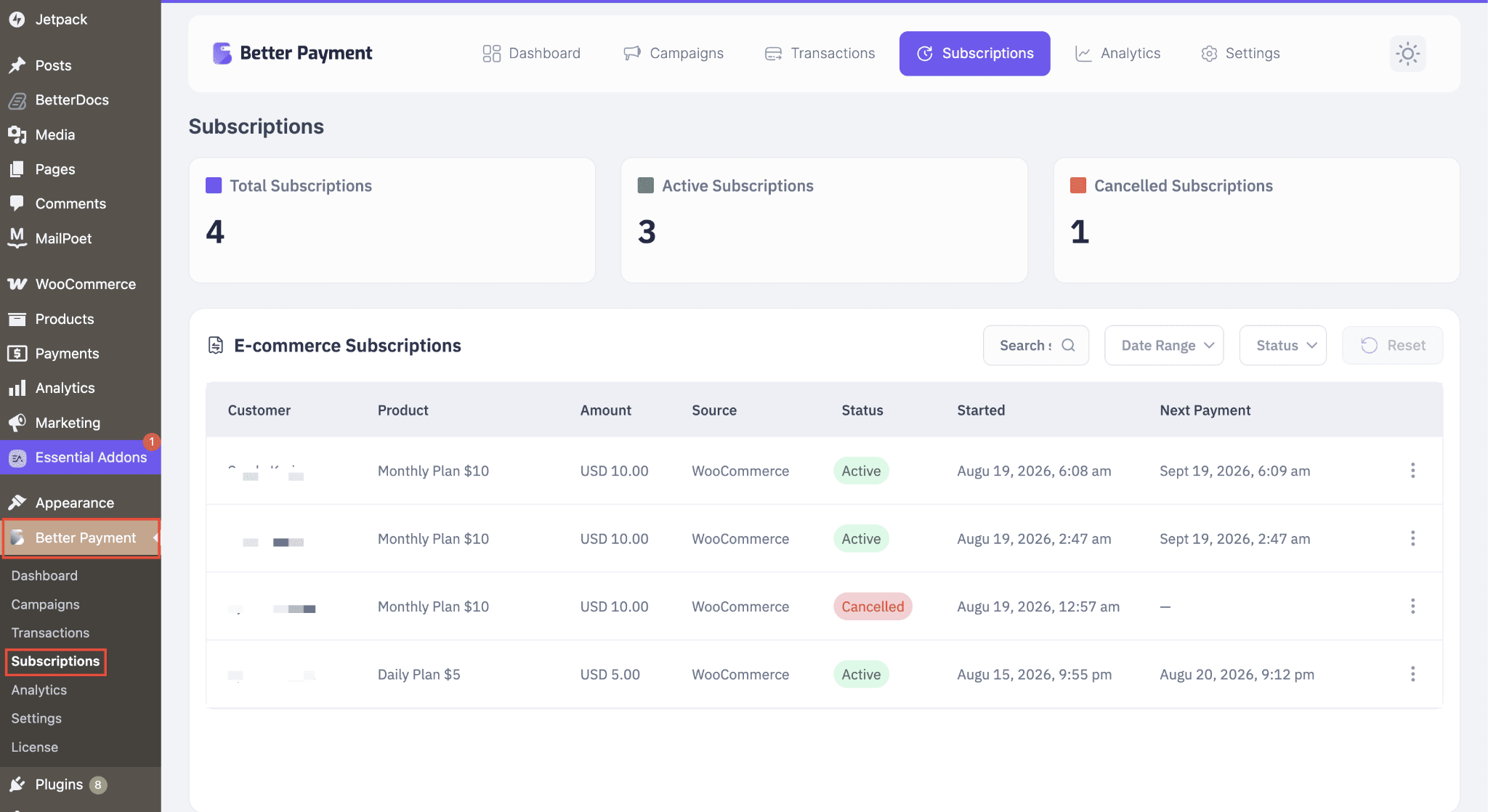
Task: Click the Better Payment logo icon in header
Action: [222, 53]
